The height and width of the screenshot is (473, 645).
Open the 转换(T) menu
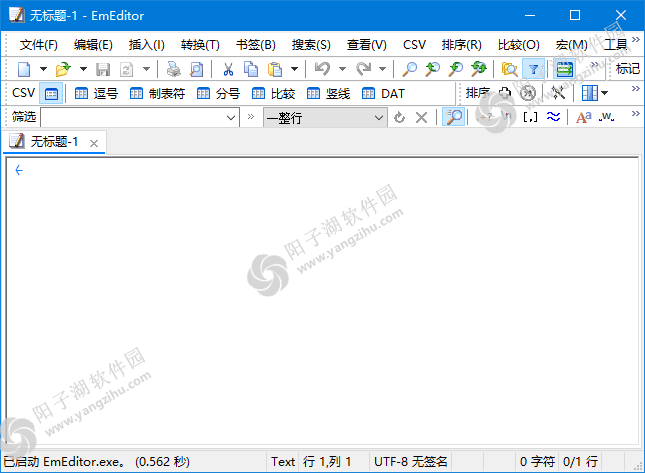tap(200, 44)
